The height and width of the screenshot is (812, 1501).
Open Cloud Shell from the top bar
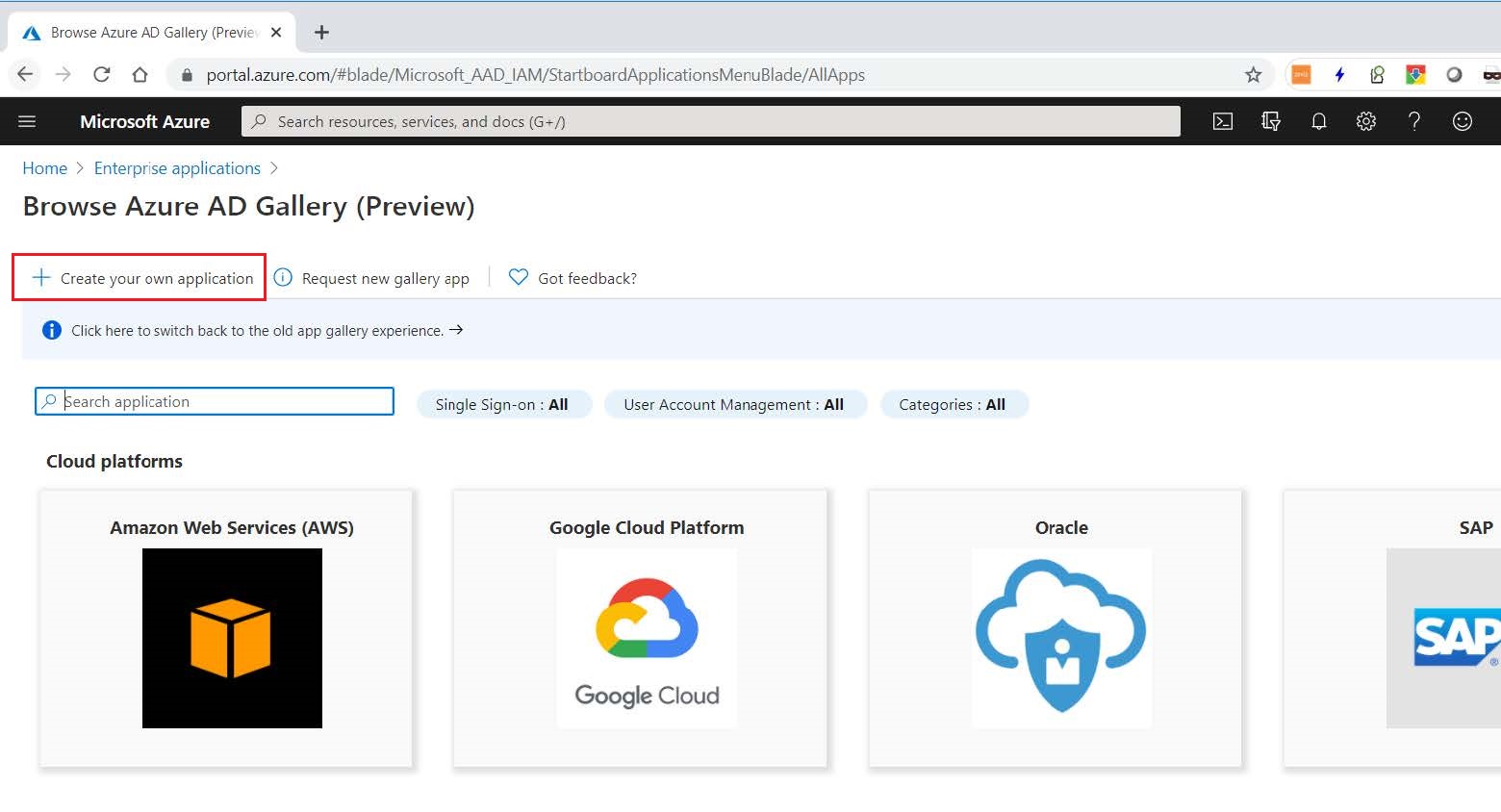pos(1223,121)
